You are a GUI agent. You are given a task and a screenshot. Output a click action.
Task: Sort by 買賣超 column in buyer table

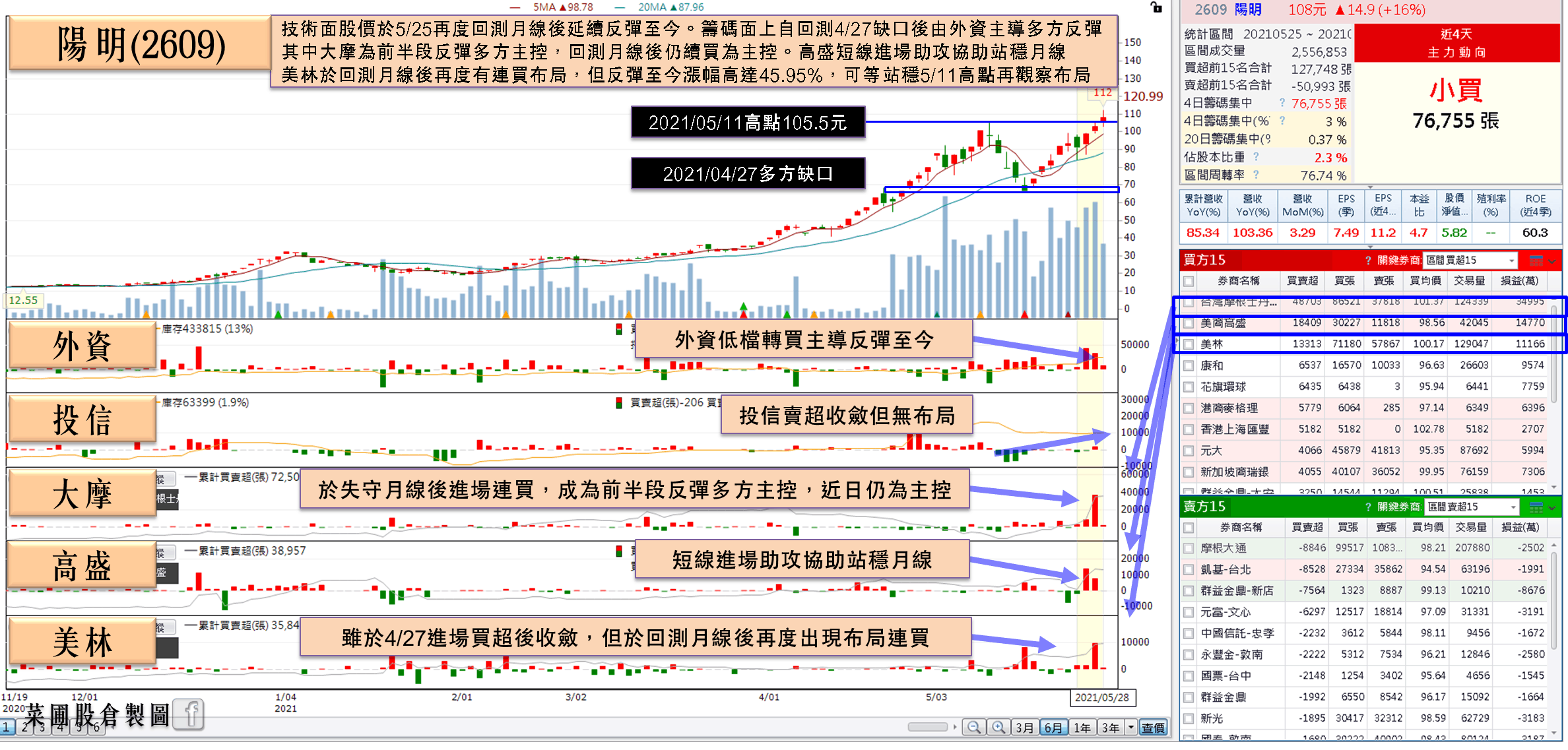pyautogui.click(x=1302, y=281)
